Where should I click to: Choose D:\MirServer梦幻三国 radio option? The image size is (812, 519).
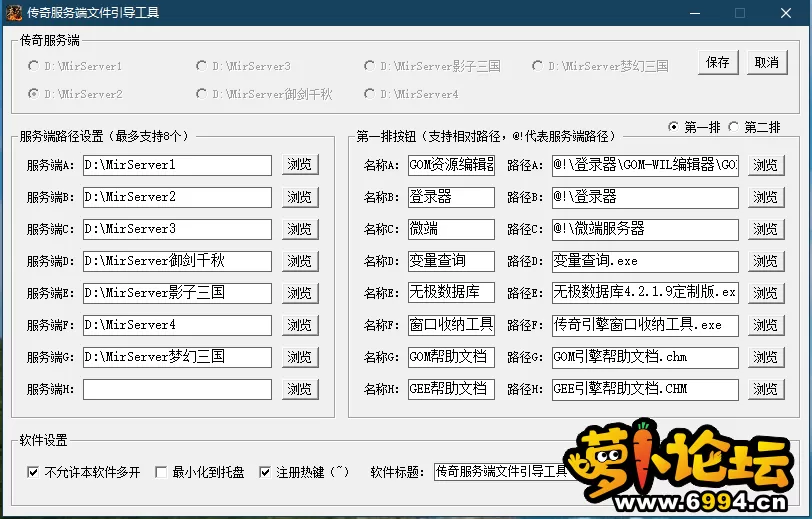click(600, 66)
